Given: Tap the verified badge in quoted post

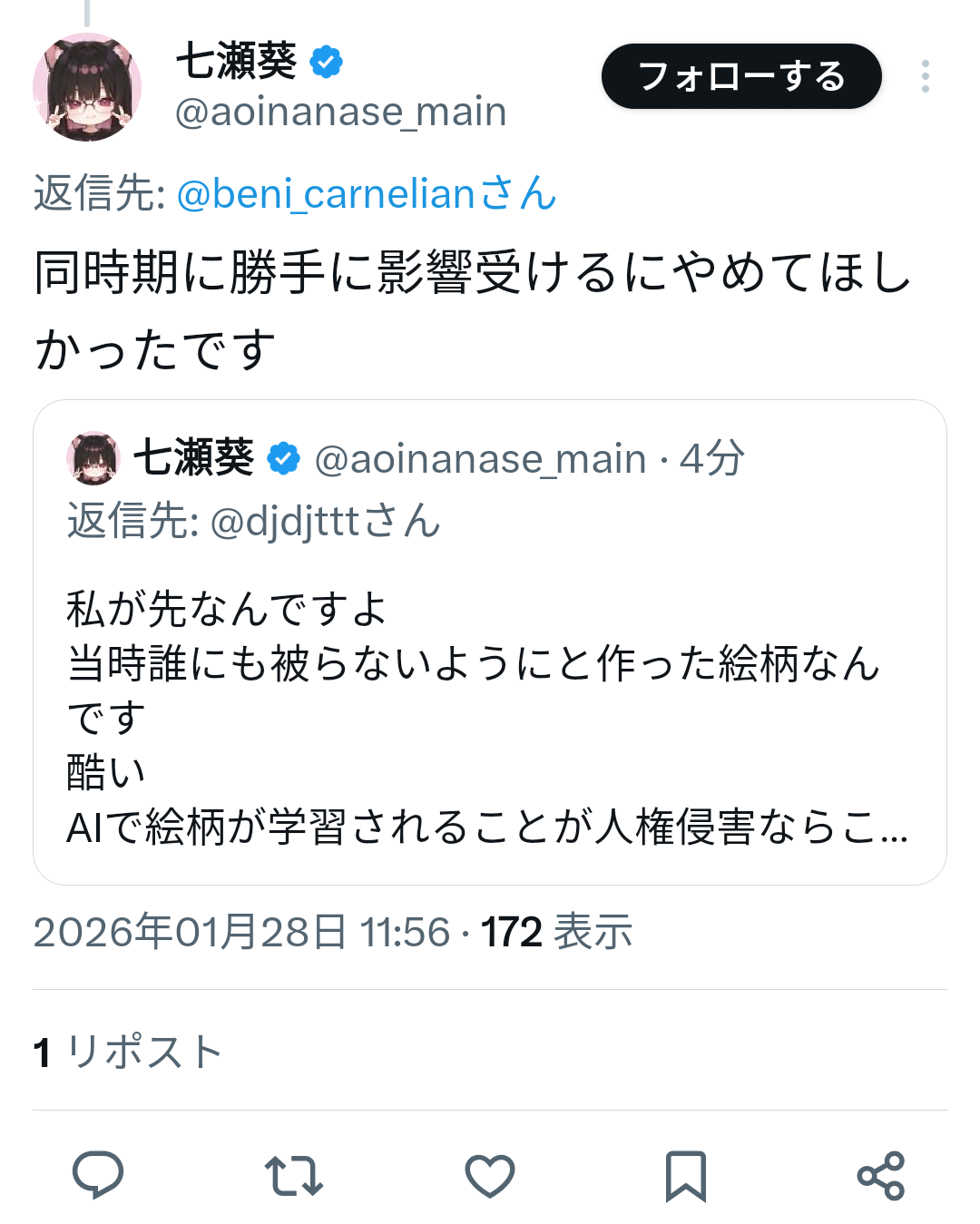Looking at the screenshot, I should coord(284,459).
